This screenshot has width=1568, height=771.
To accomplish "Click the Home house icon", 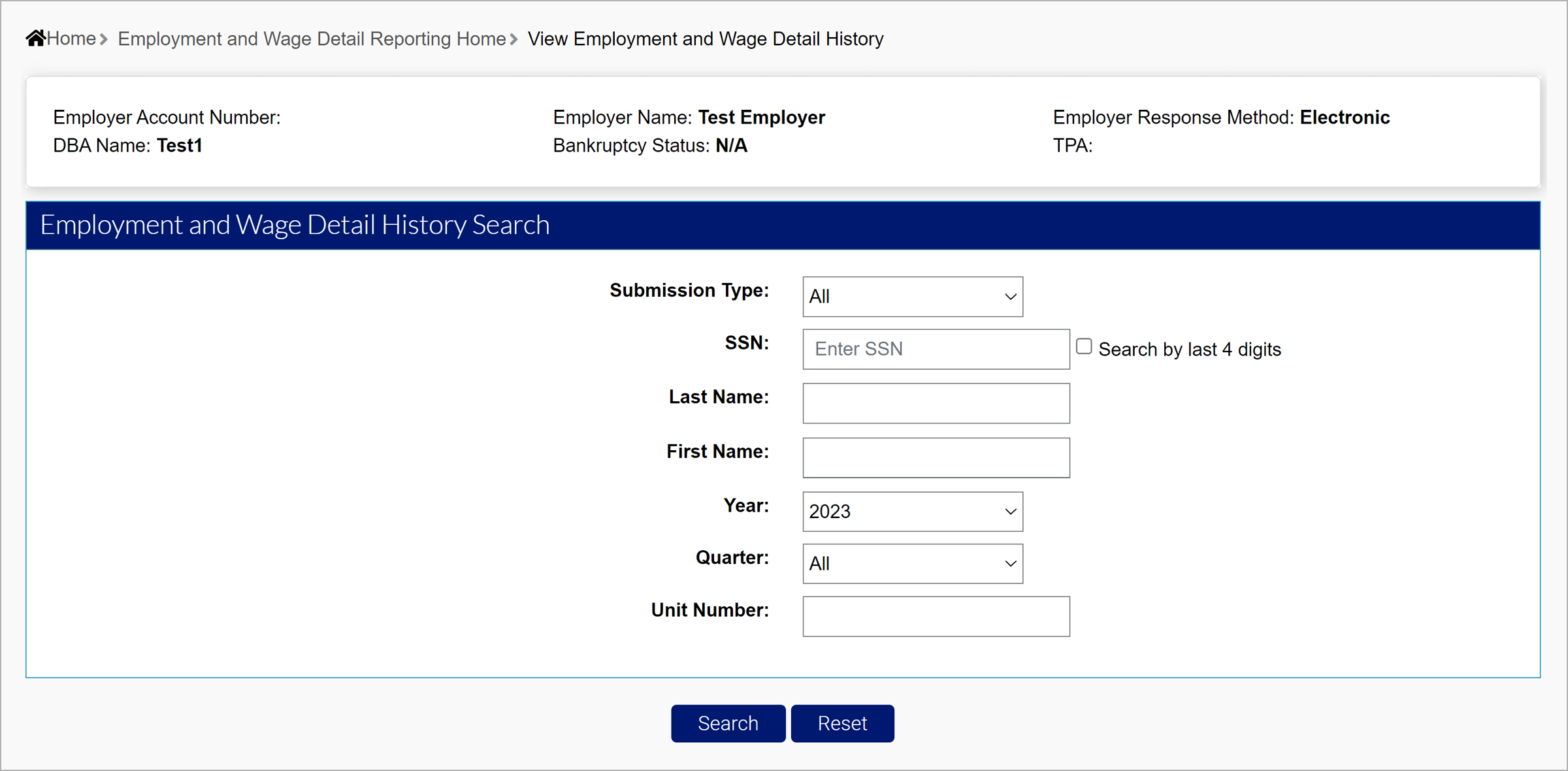I will 35,39.
